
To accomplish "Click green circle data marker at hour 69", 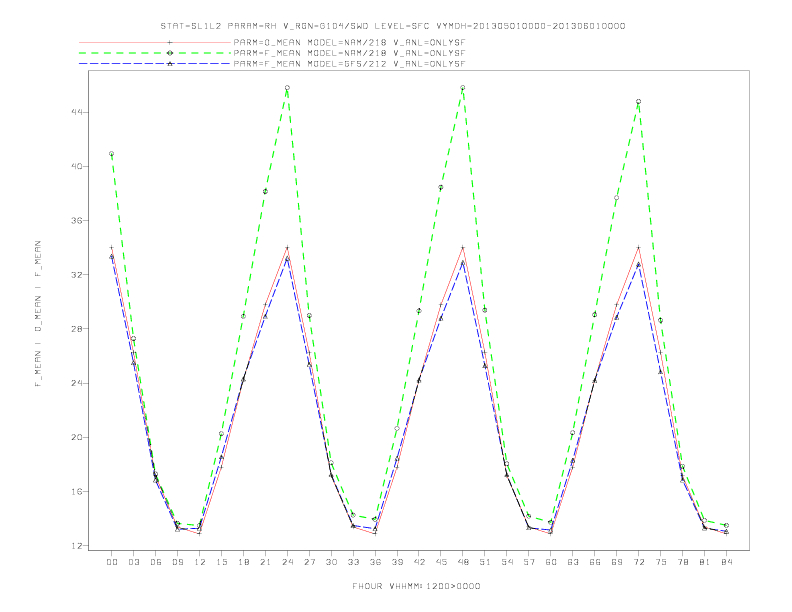I will (617, 197).
